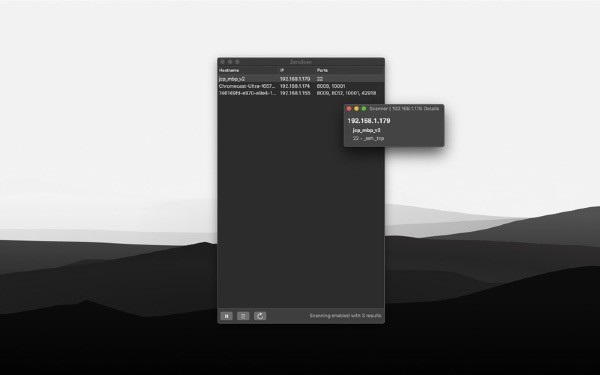Screen dimensions: 600x375
Task: Sort results by the Hostname column header
Action: pyautogui.click(x=248, y=70)
